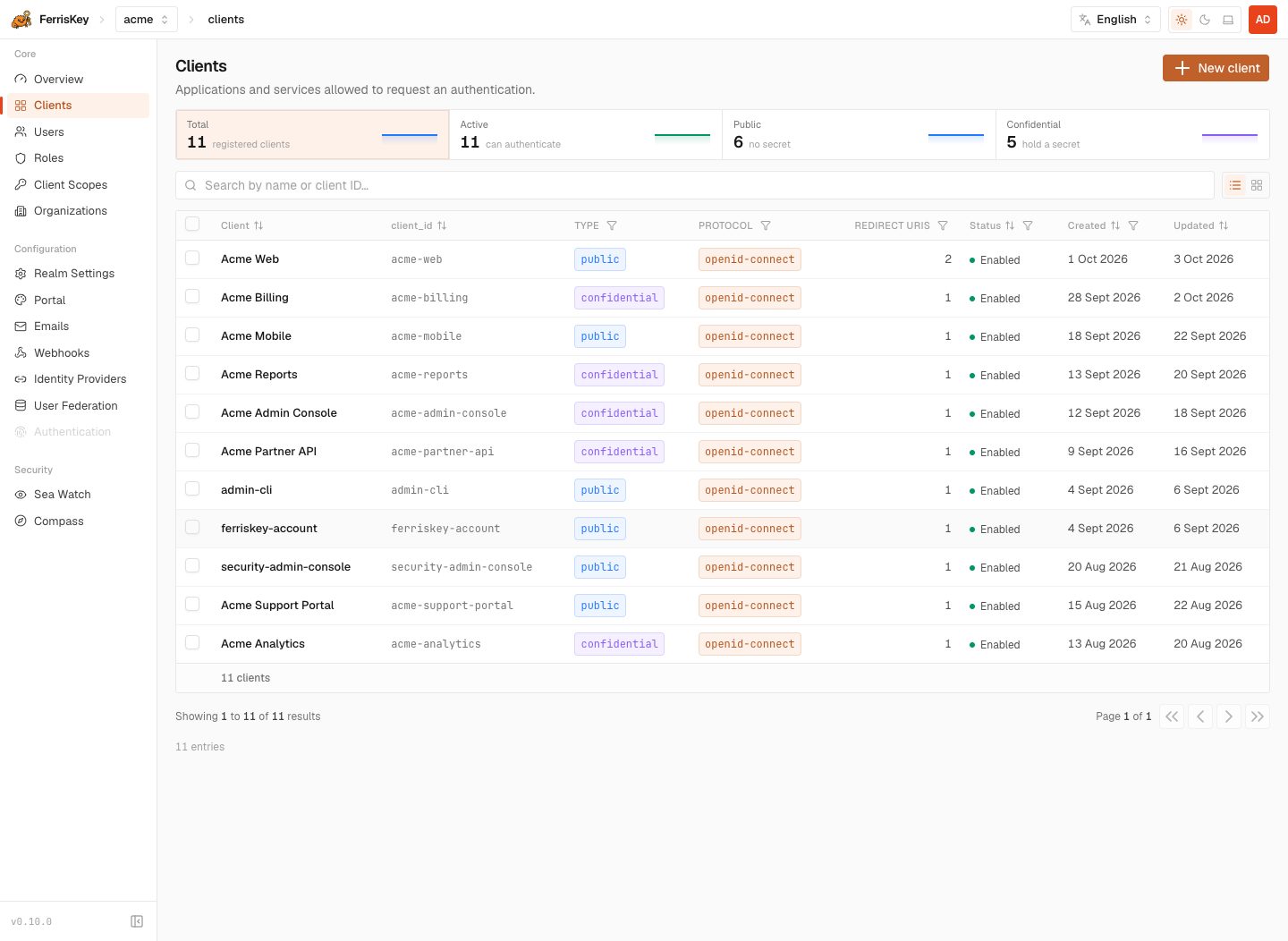This screenshot has width=1288, height=941.
Task: Create a New client
Action: tap(1216, 68)
